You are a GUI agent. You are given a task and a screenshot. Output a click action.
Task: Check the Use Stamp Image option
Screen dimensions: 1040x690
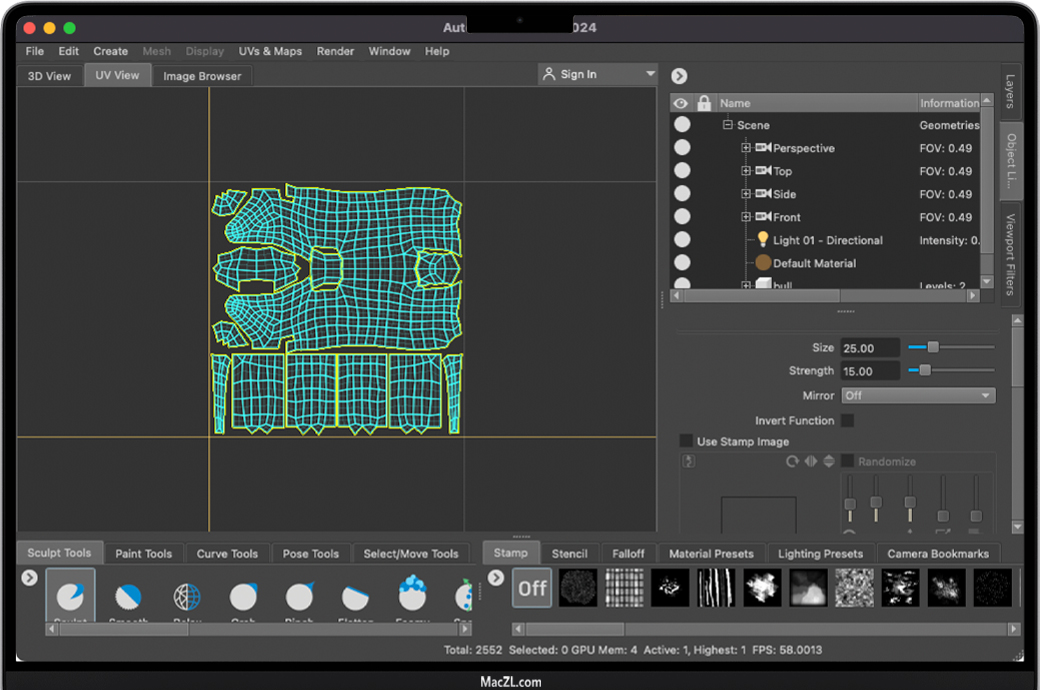tap(686, 441)
